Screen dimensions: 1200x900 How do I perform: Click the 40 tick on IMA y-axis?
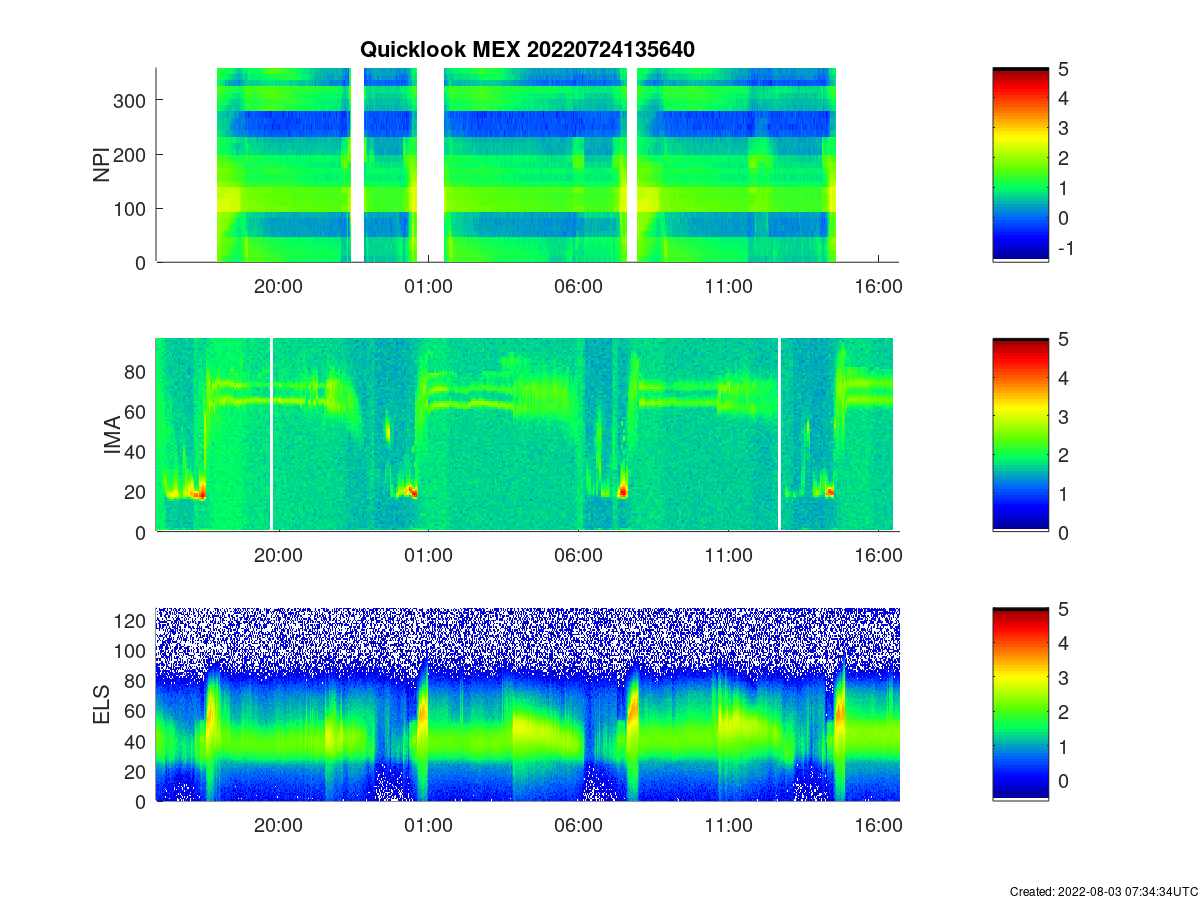[x=137, y=452]
